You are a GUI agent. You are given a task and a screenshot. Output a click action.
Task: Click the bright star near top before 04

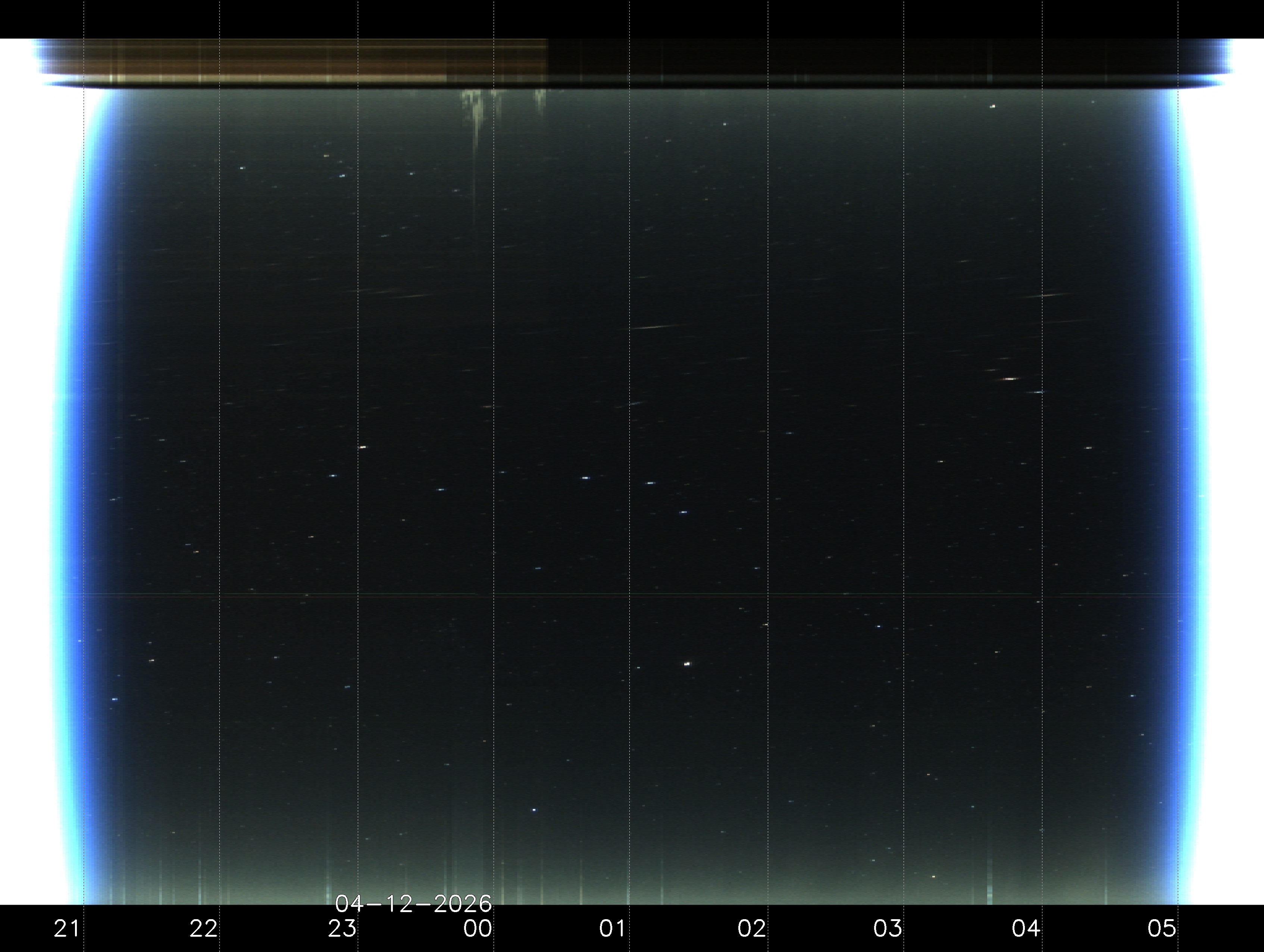(x=992, y=106)
